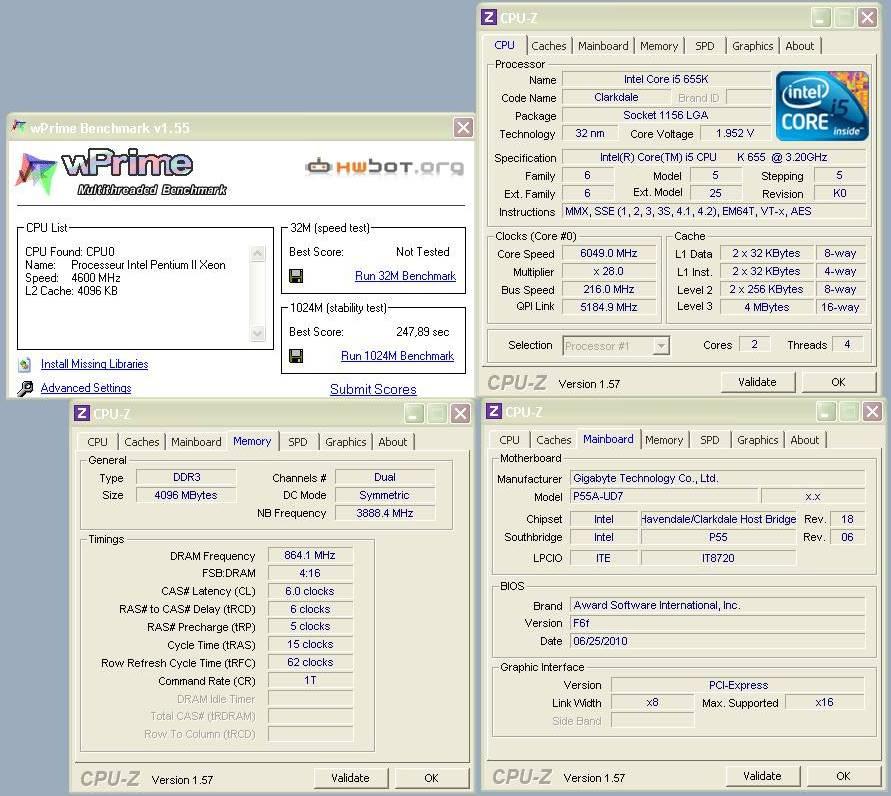Click the Multiplier value x 28.0
The image size is (891, 796).
point(609,272)
